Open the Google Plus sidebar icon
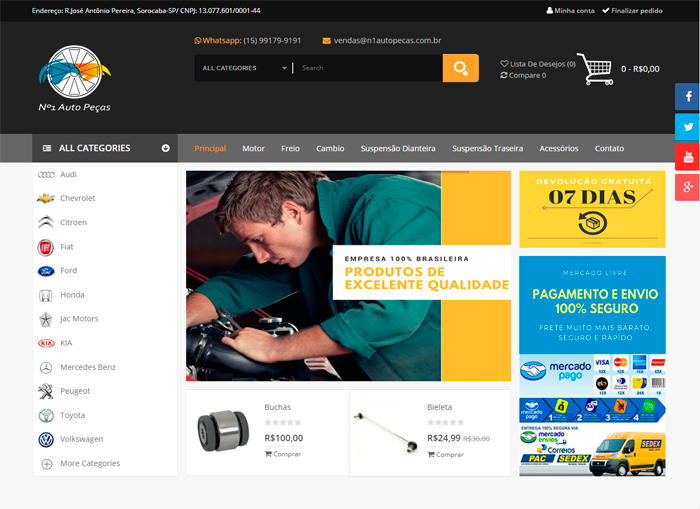This screenshot has height=509, width=700. point(687,187)
